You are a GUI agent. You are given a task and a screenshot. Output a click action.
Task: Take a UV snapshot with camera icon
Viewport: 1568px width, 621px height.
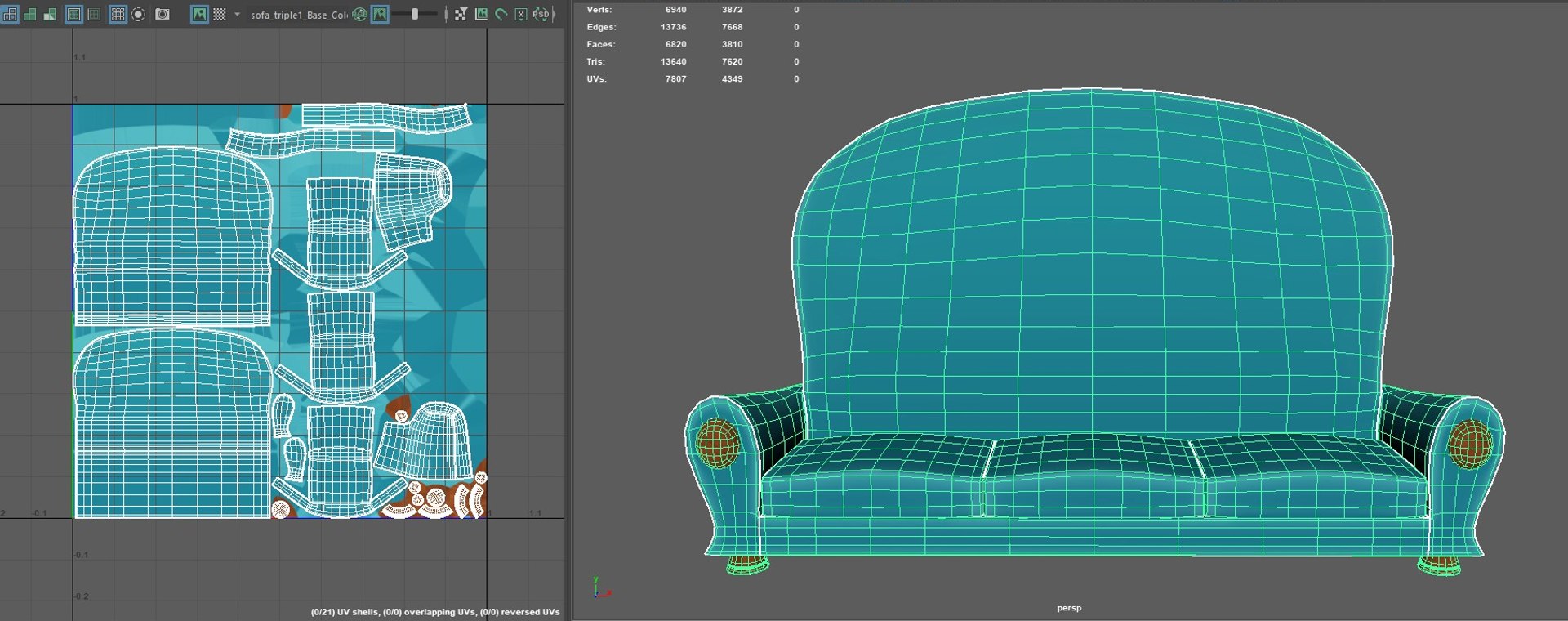(163, 15)
